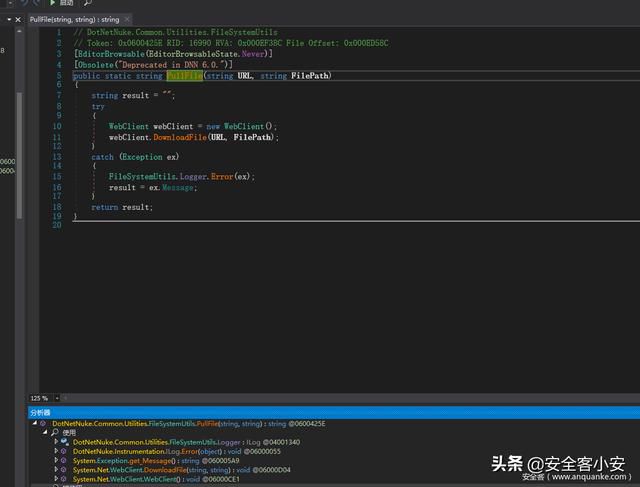This screenshot has width=640, height=487.
Task: Click the method icon of the PullFile root node
Action: pos(42,424)
